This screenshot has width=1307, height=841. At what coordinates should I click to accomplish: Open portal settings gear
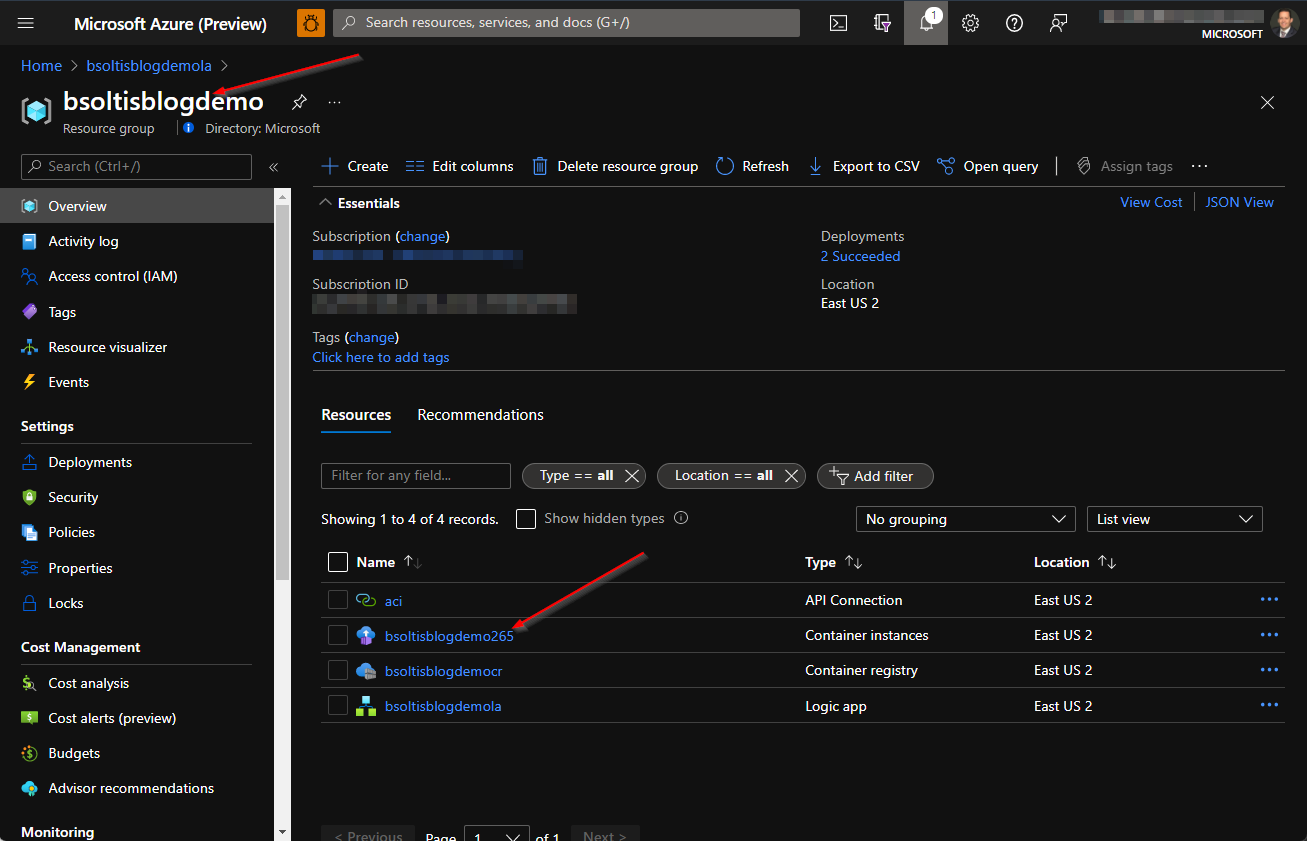point(969,23)
